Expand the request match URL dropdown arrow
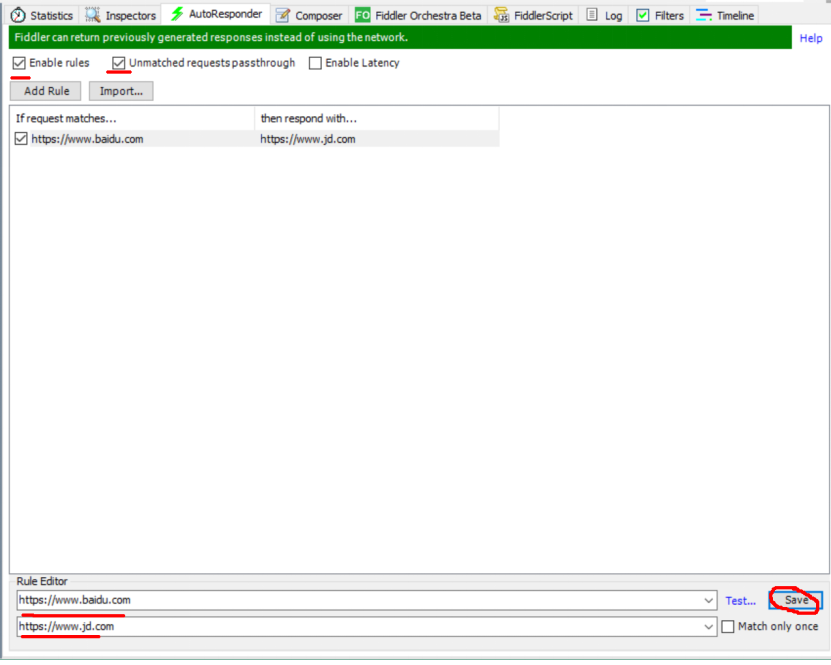This screenshot has width=831, height=665. 709,600
